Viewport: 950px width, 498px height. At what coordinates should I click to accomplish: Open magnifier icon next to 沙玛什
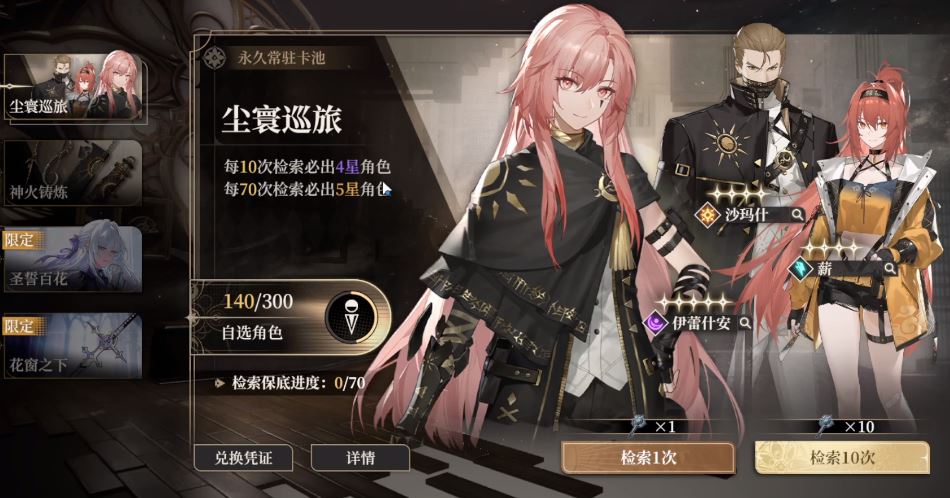pyautogui.click(x=797, y=214)
